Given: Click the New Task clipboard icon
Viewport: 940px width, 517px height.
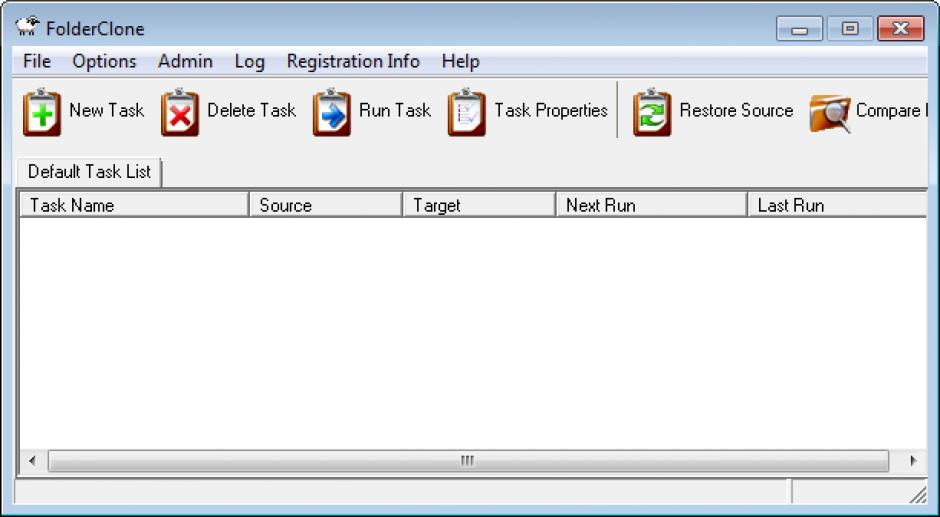Looking at the screenshot, I should (x=42, y=112).
